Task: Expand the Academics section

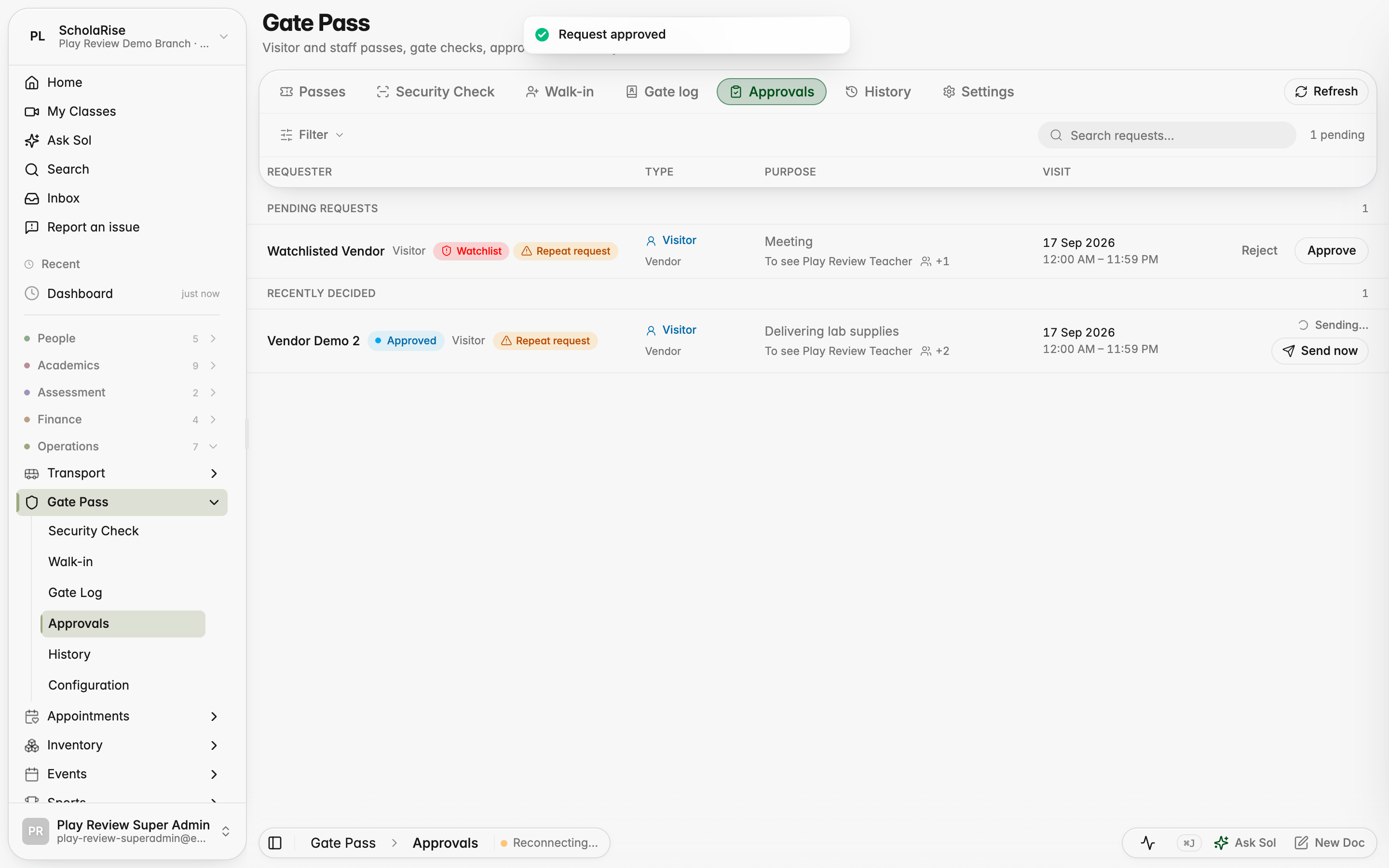Action: point(122,365)
